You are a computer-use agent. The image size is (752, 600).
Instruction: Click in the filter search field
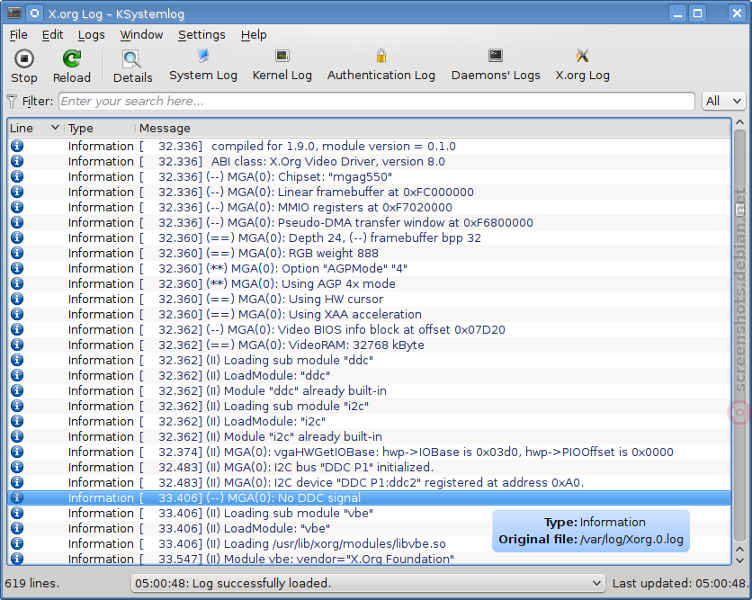click(x=376, y=101)
